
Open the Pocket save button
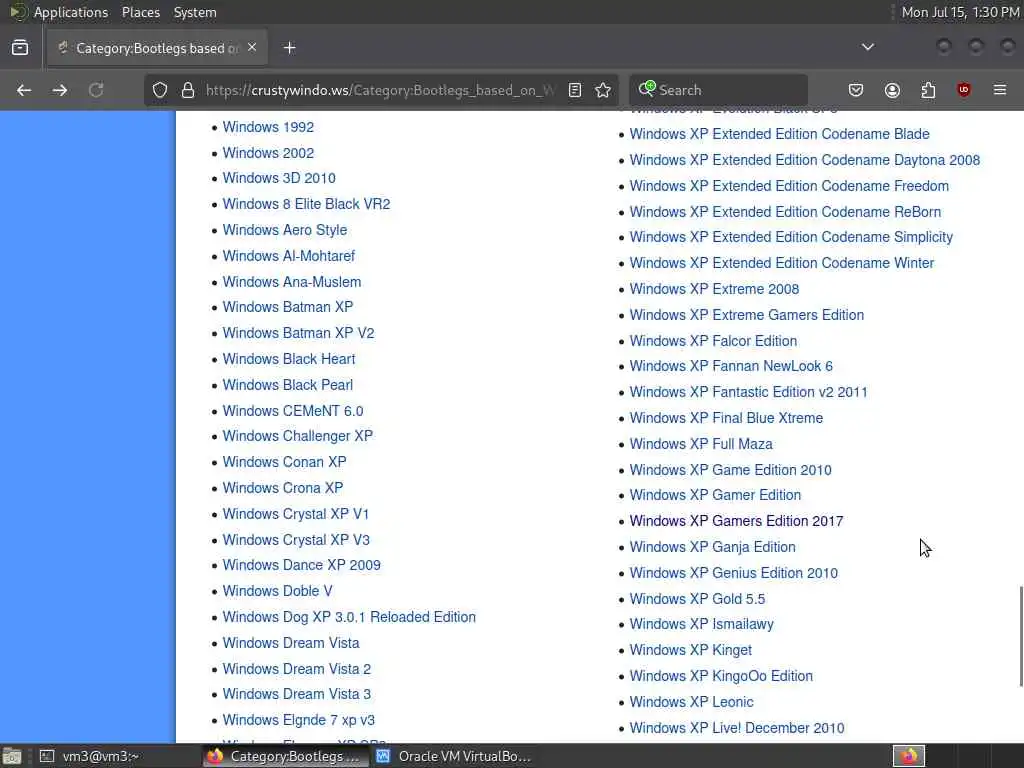pos(856,90)
